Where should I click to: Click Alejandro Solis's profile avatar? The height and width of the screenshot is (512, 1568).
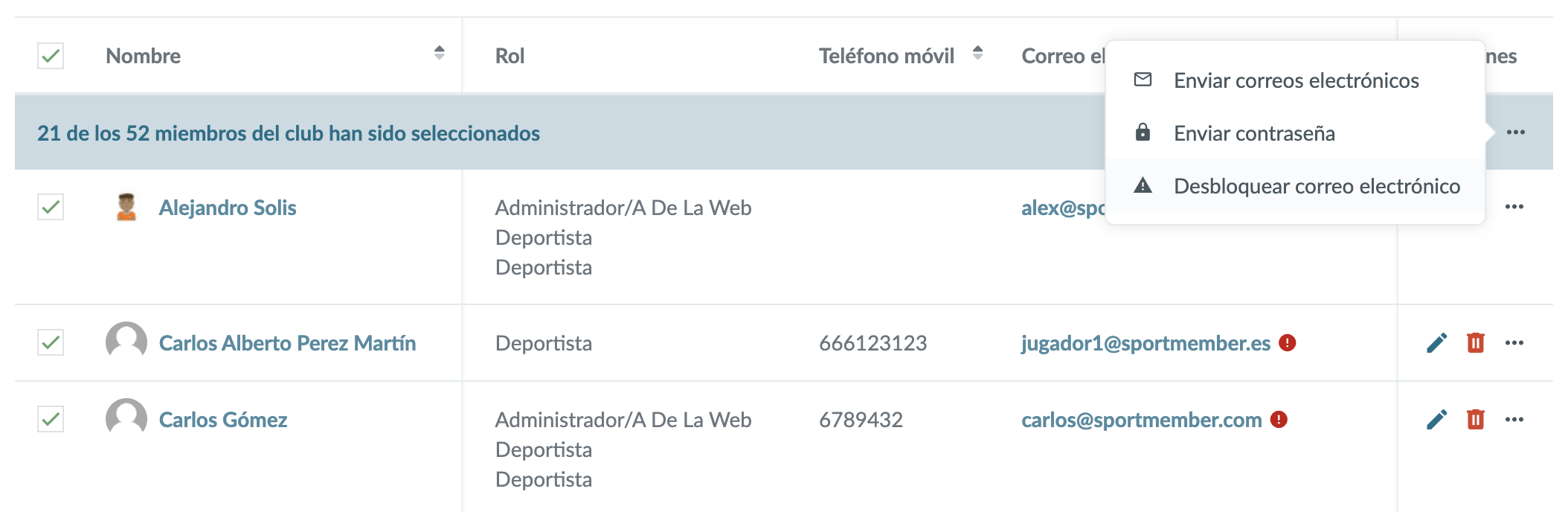[126, 208]
